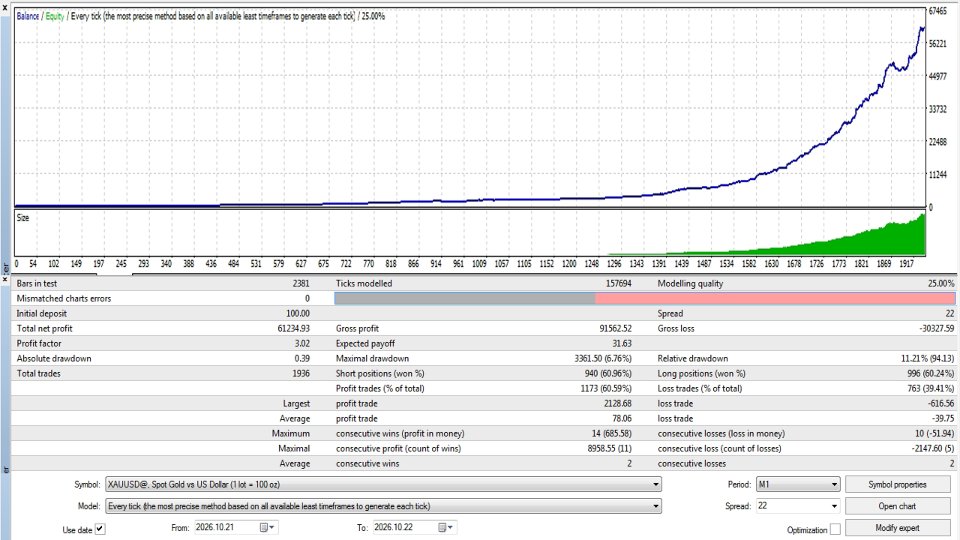
Task: Click the Equity legend label in graph
Action: [x=54, y=17]
